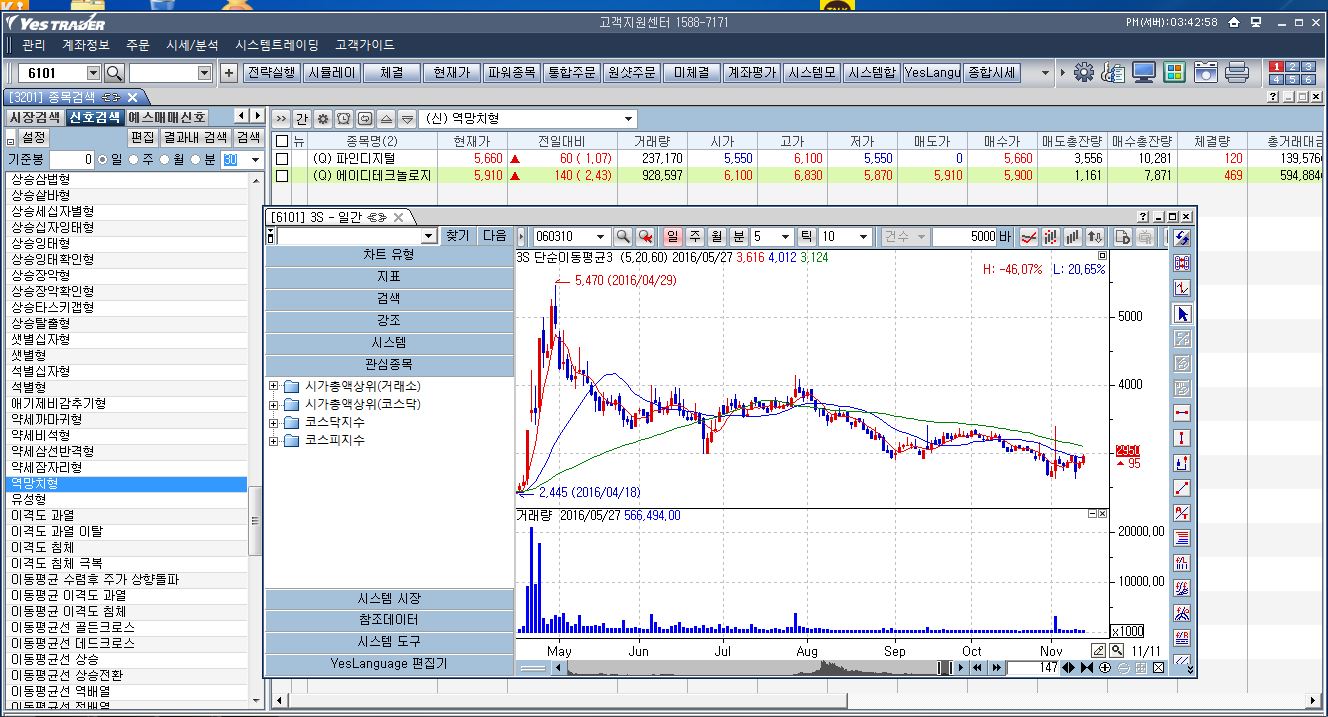
Task: Expand the 코스닥지수 tree folder
Action: (x=273, y=423)
